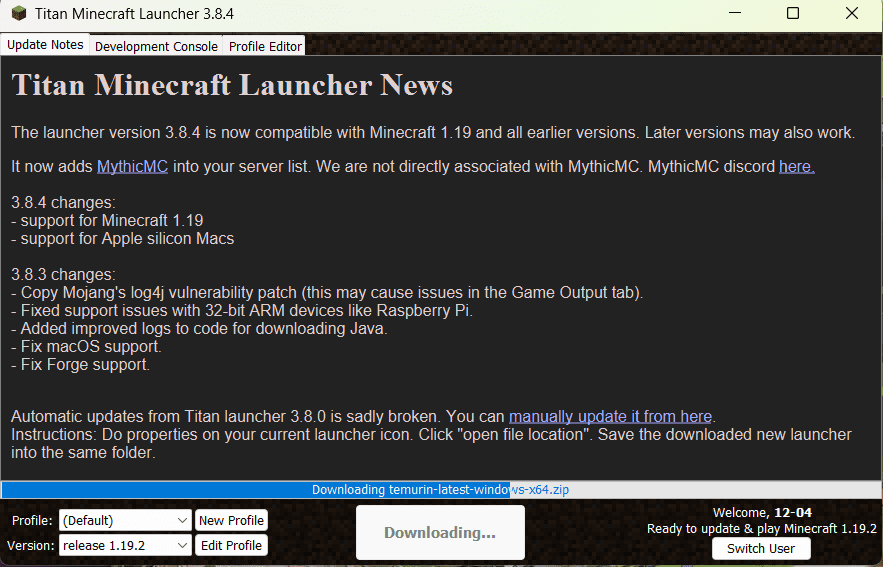Minimize the Titan launcher window
The height and width of the screenshot is (567, 883).
(734, 13)
